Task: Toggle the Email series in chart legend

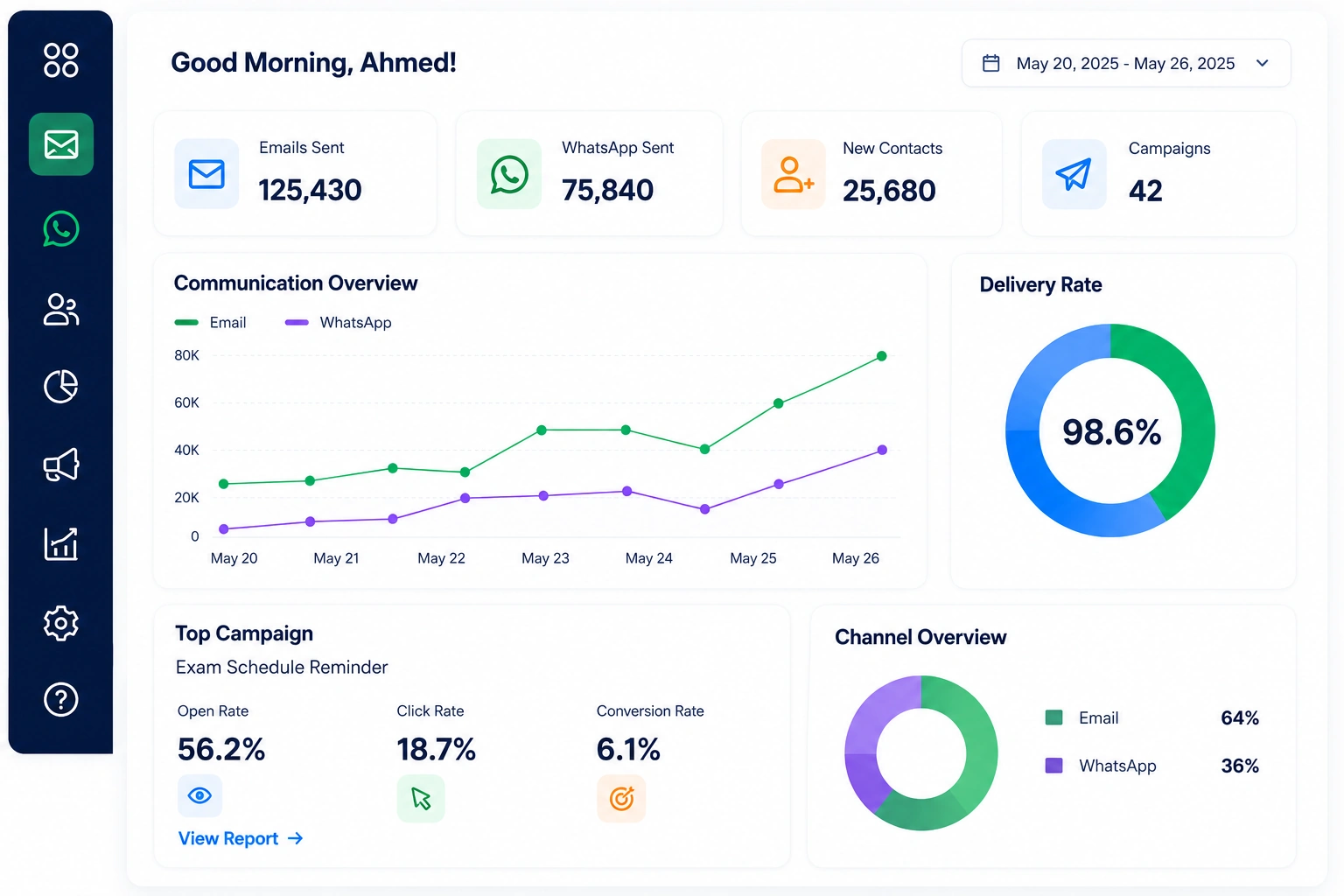Action: click(211, 323)
